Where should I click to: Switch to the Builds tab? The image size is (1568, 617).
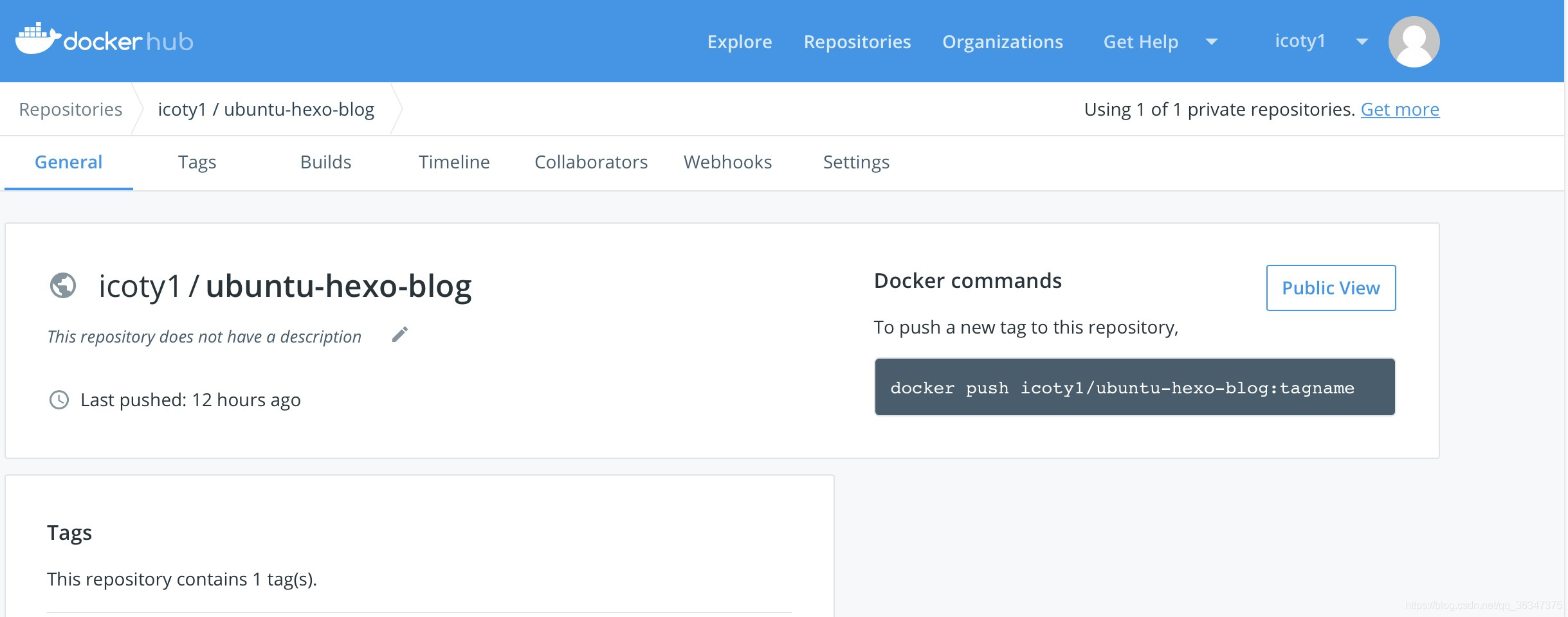click(326, 162)
